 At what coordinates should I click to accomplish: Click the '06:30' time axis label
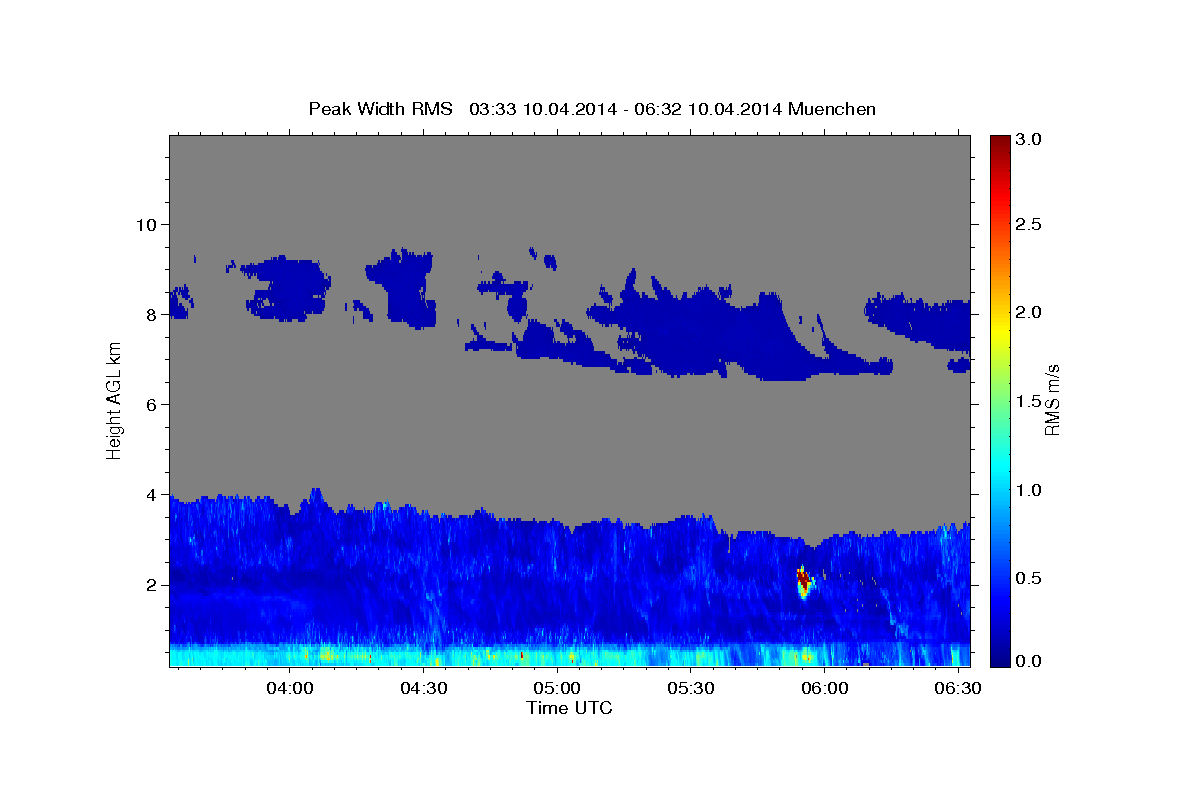(958, 689)
